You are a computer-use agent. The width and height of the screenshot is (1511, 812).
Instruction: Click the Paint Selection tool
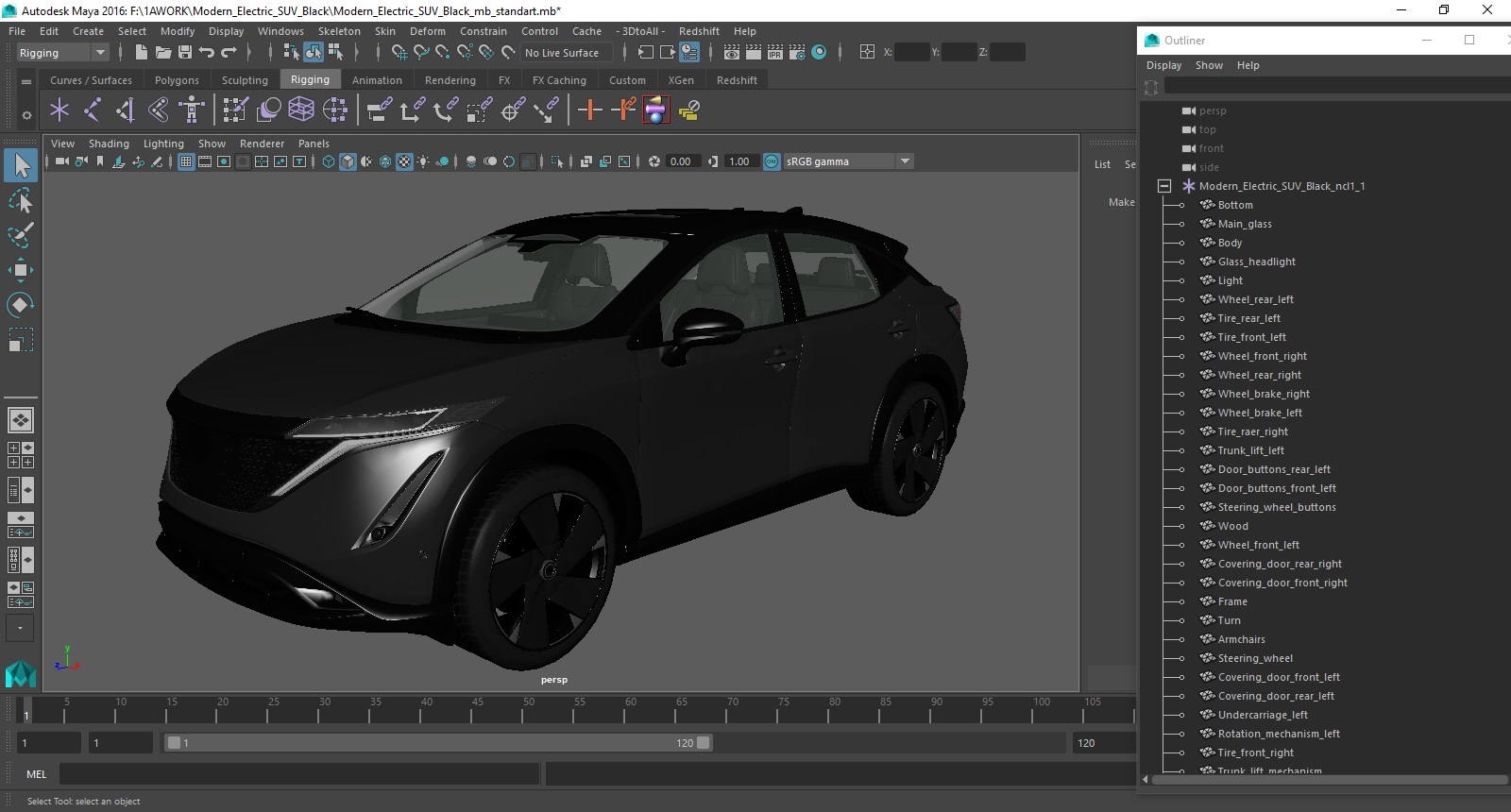click(x=20, y=235)
